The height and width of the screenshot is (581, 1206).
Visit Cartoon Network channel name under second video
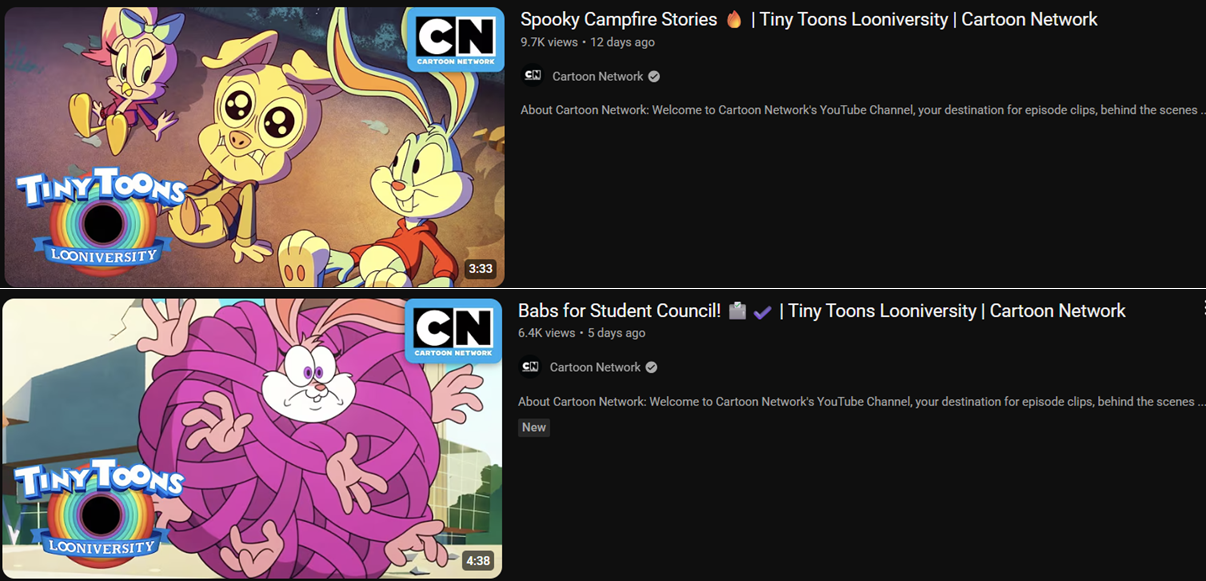(x=595, y=368)
